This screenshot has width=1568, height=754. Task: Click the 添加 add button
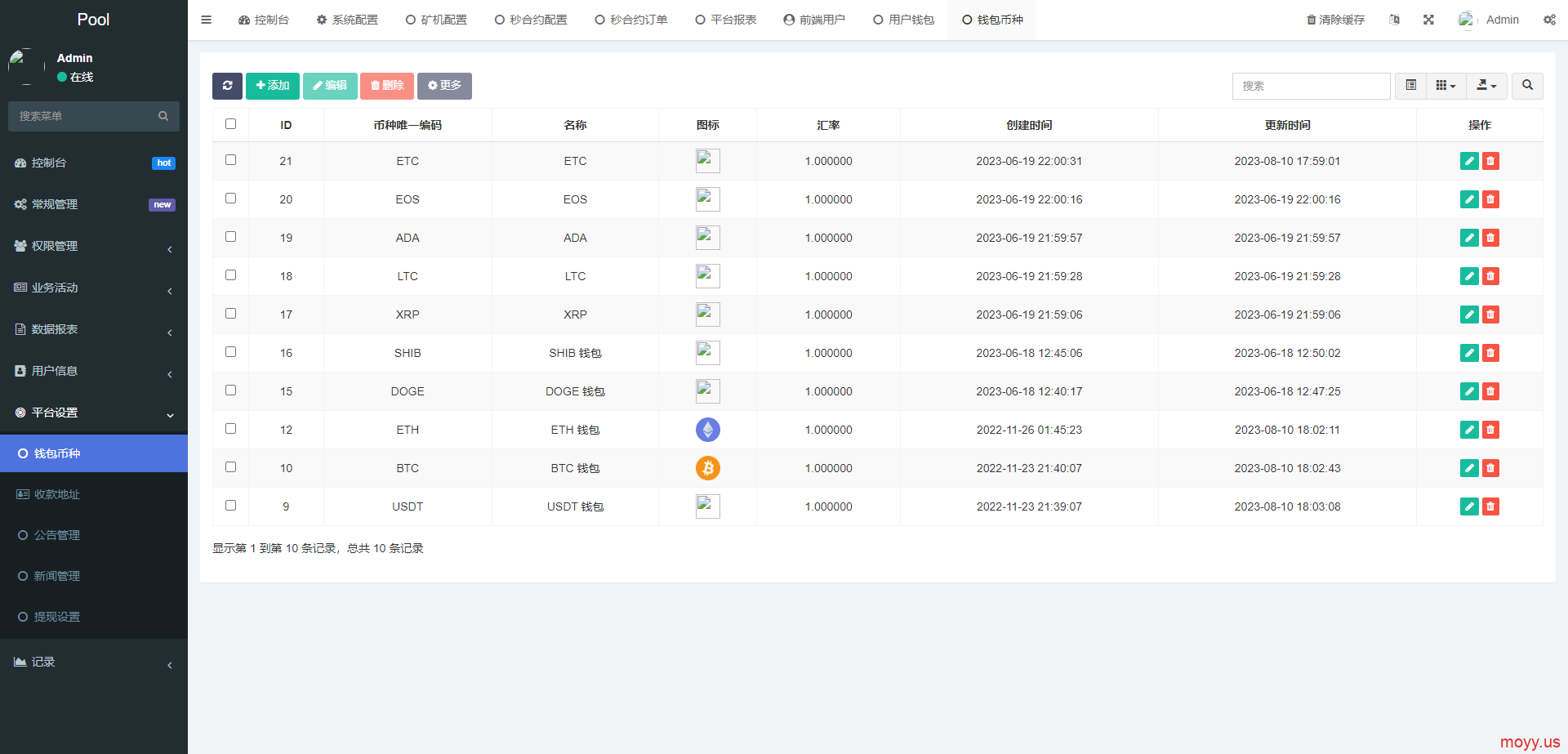tap(273, 86)
